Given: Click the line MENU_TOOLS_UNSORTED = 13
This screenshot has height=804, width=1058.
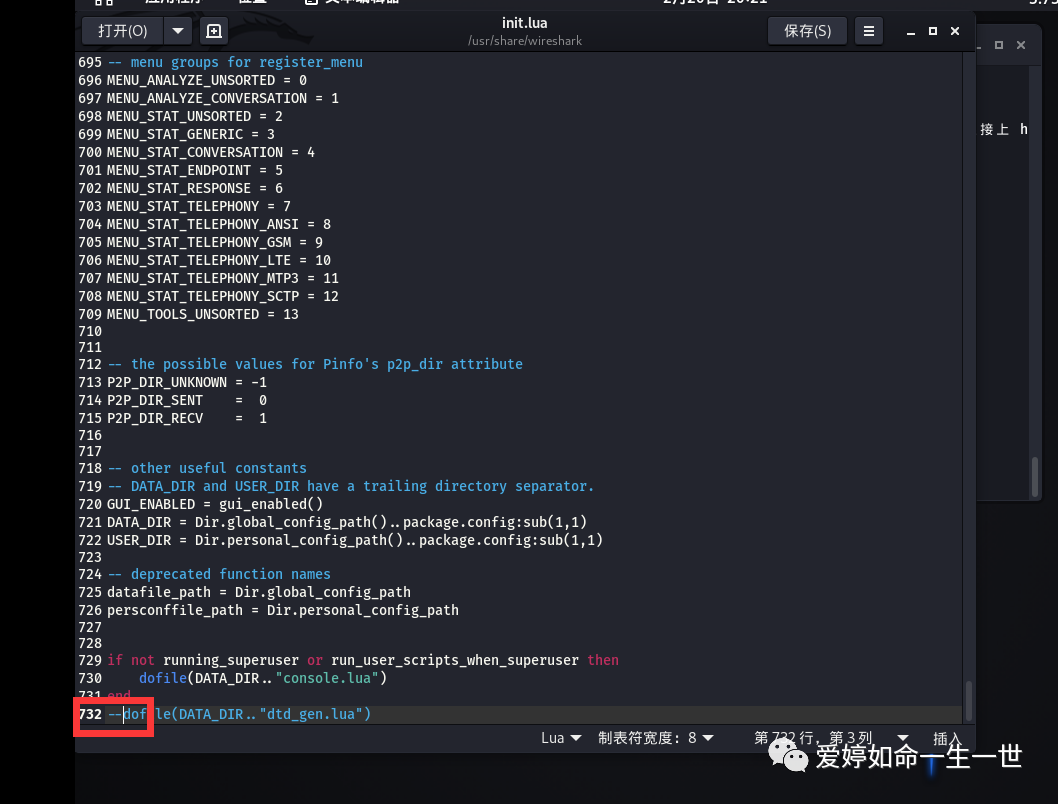Looking at the screenshot, I should [202, 314].
